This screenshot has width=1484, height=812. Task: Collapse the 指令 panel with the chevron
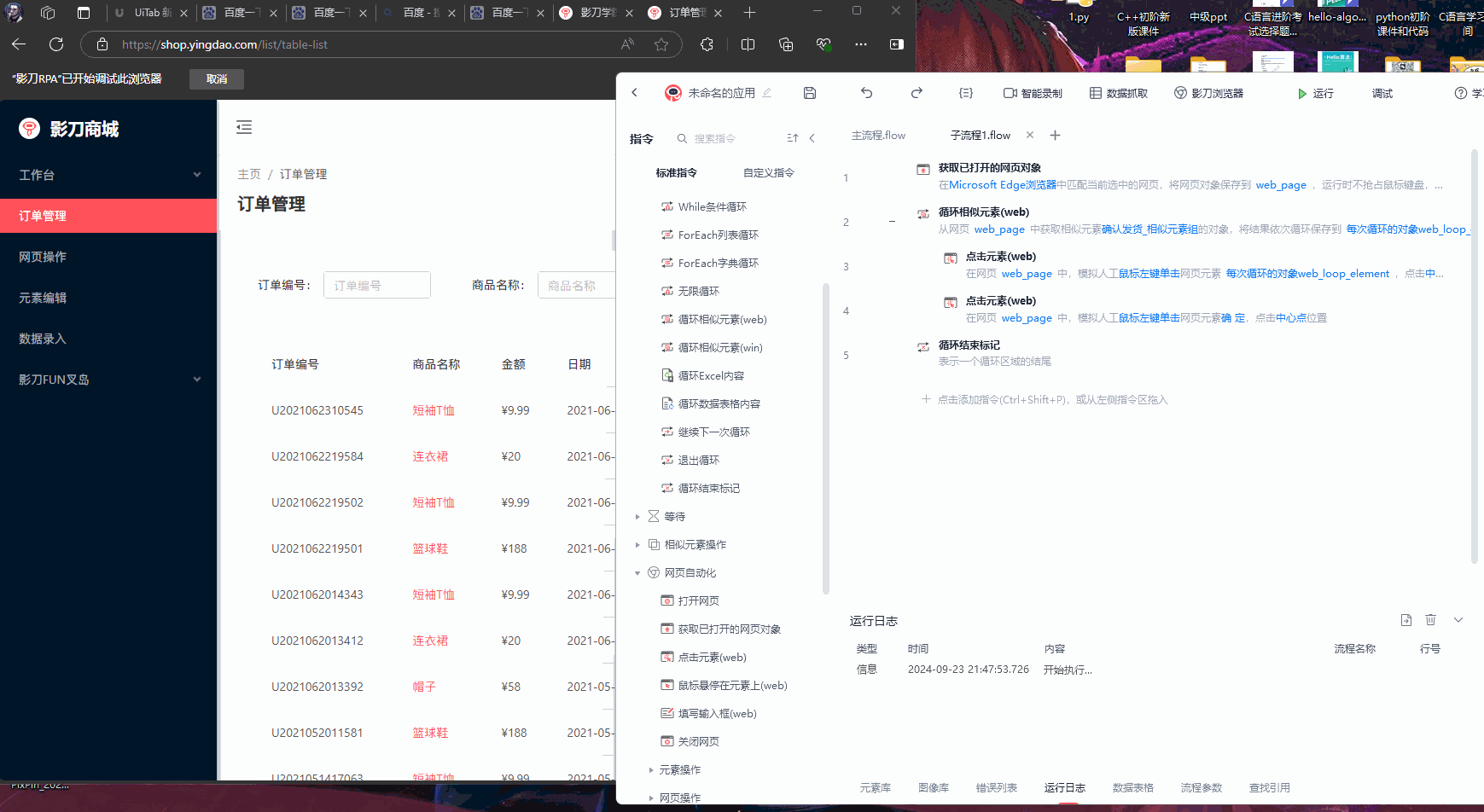point(812,138)
